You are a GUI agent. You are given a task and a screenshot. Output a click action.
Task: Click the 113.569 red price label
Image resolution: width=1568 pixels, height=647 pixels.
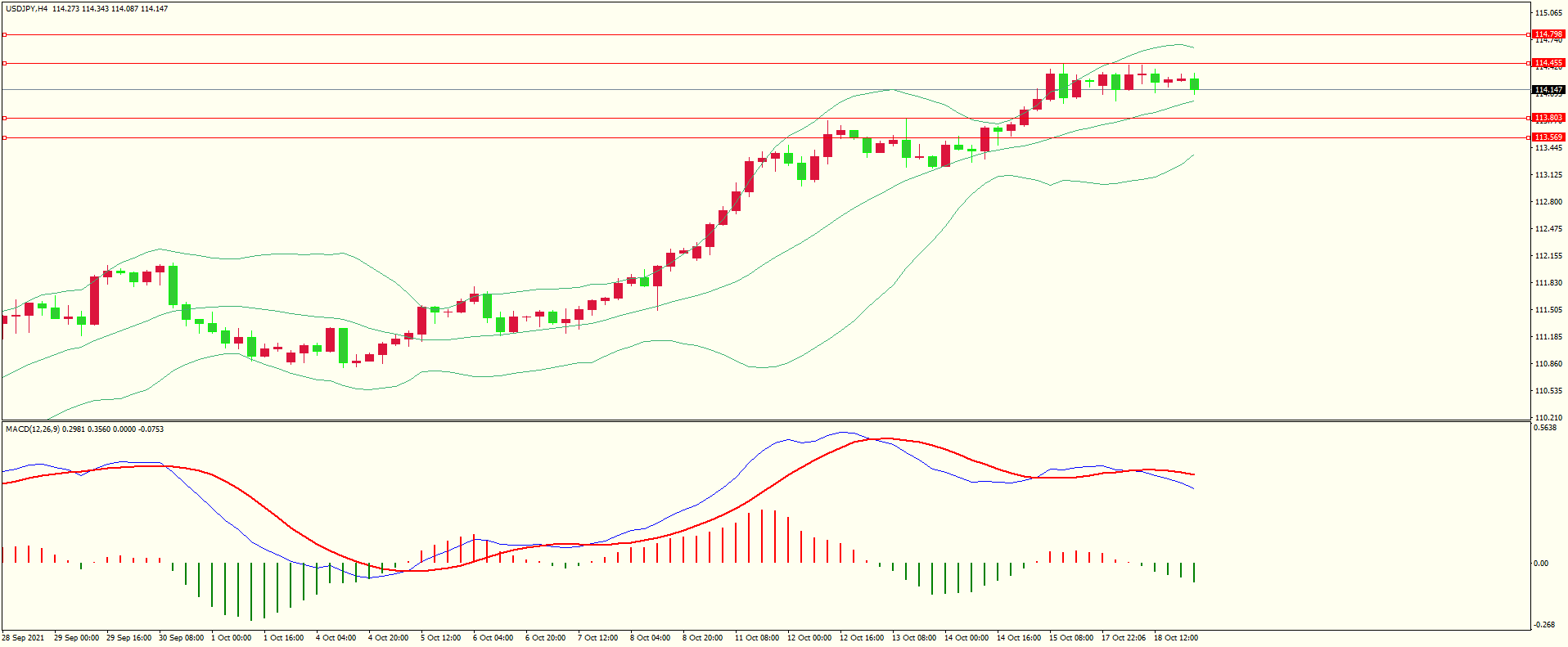pos(1548,137)
